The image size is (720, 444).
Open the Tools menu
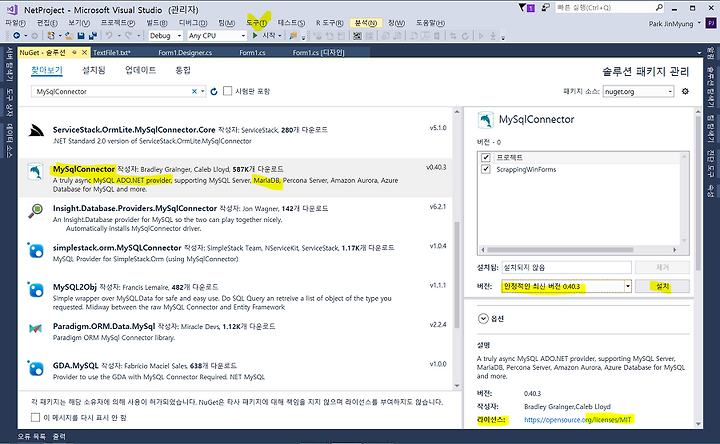pos(256,23)
